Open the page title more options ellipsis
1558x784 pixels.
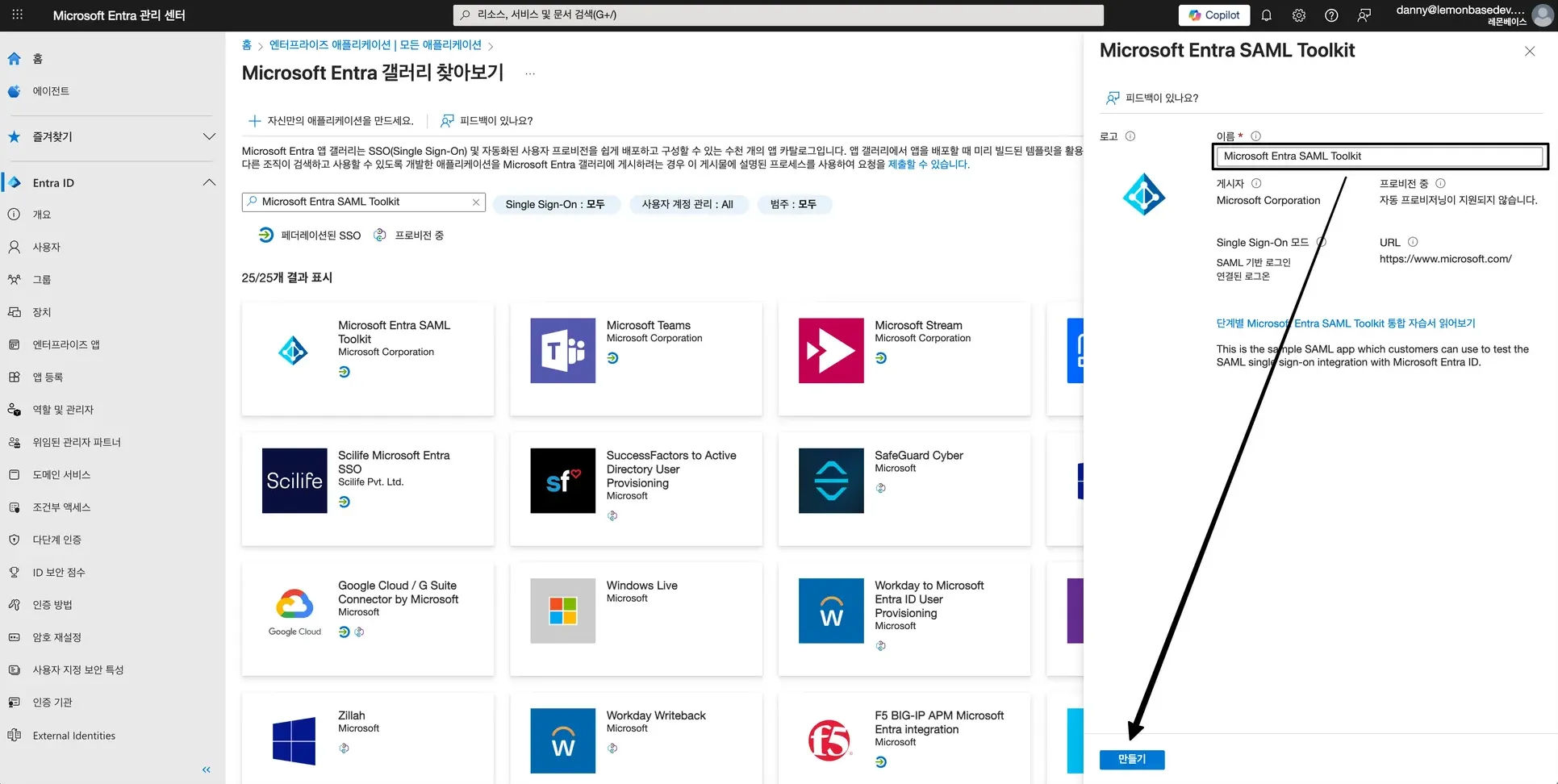point(530,73)
